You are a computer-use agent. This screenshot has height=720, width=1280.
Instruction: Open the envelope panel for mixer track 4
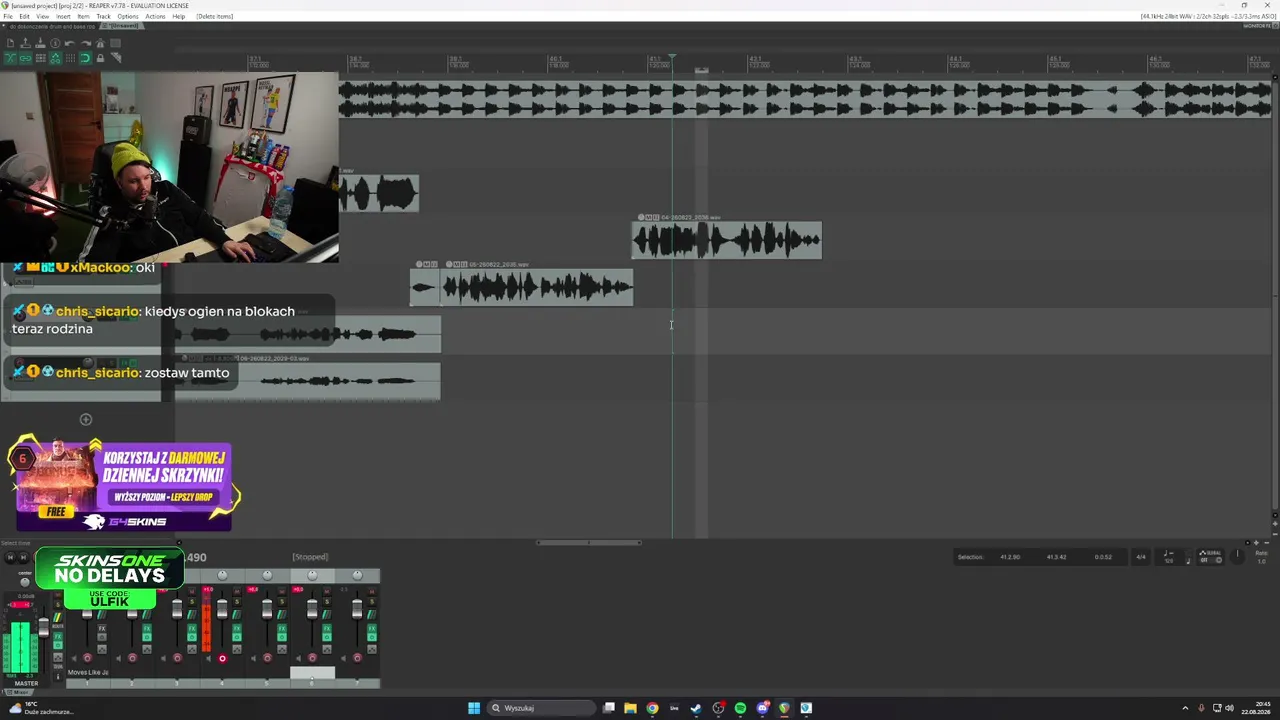[x=236, y=648]
